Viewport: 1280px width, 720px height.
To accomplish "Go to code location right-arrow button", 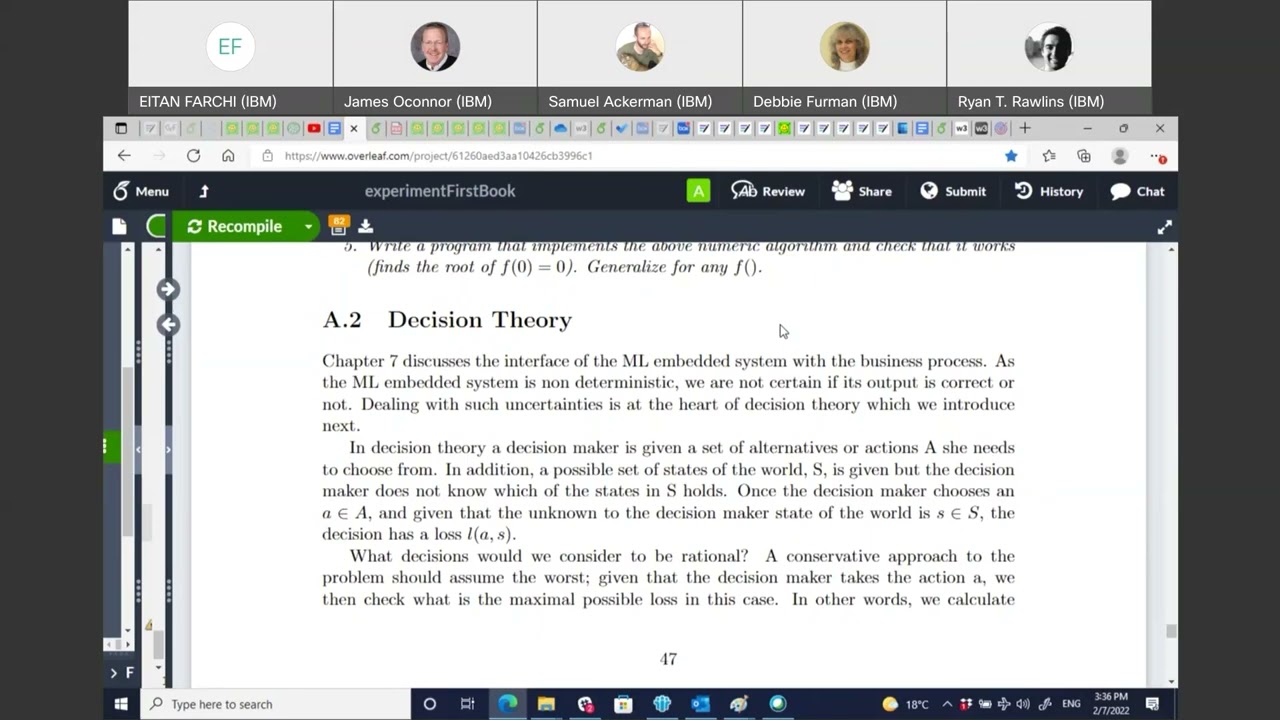I will [x=168, y=289].
